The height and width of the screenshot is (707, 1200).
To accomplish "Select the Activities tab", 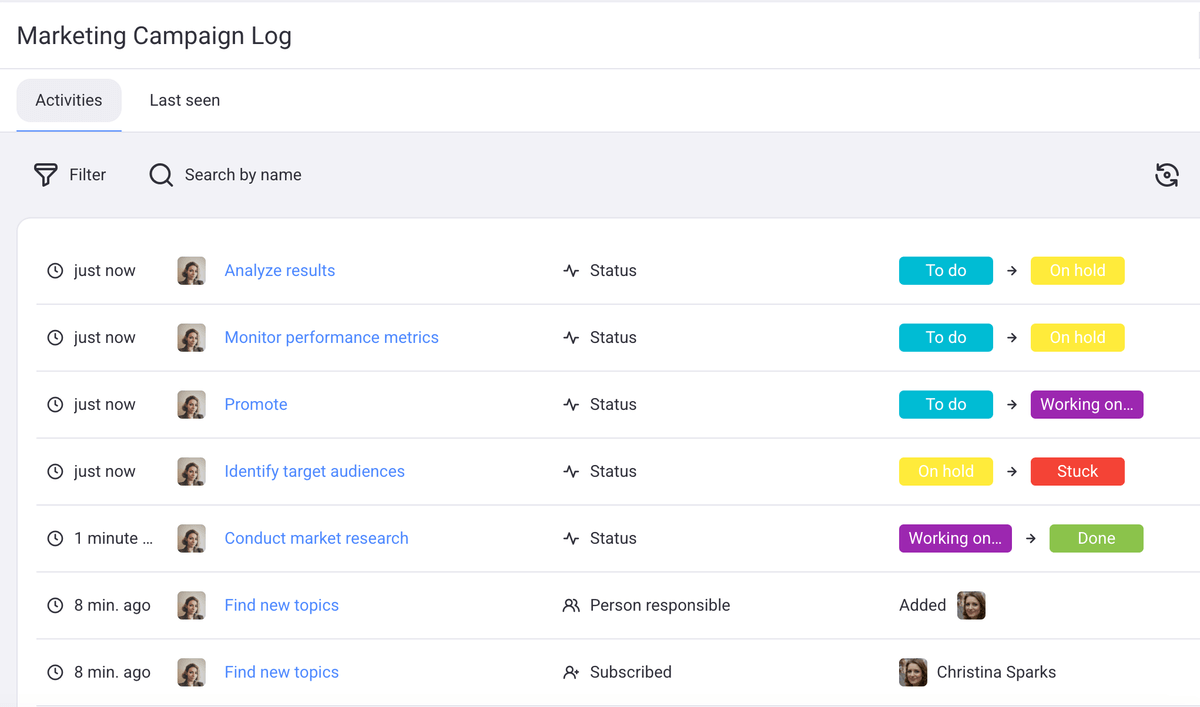I will coord(69,100).
